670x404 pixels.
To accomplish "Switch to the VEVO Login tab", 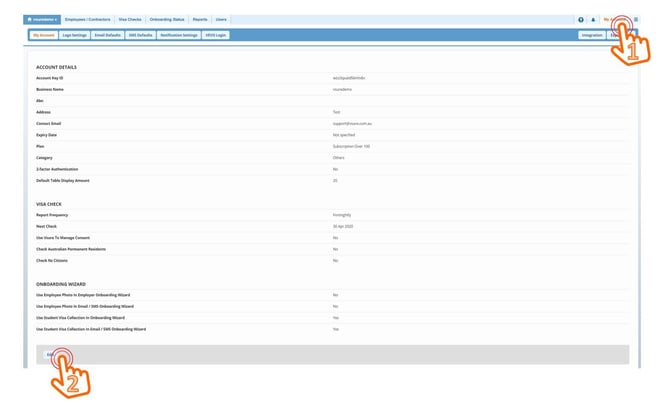I will coord(215,35).
